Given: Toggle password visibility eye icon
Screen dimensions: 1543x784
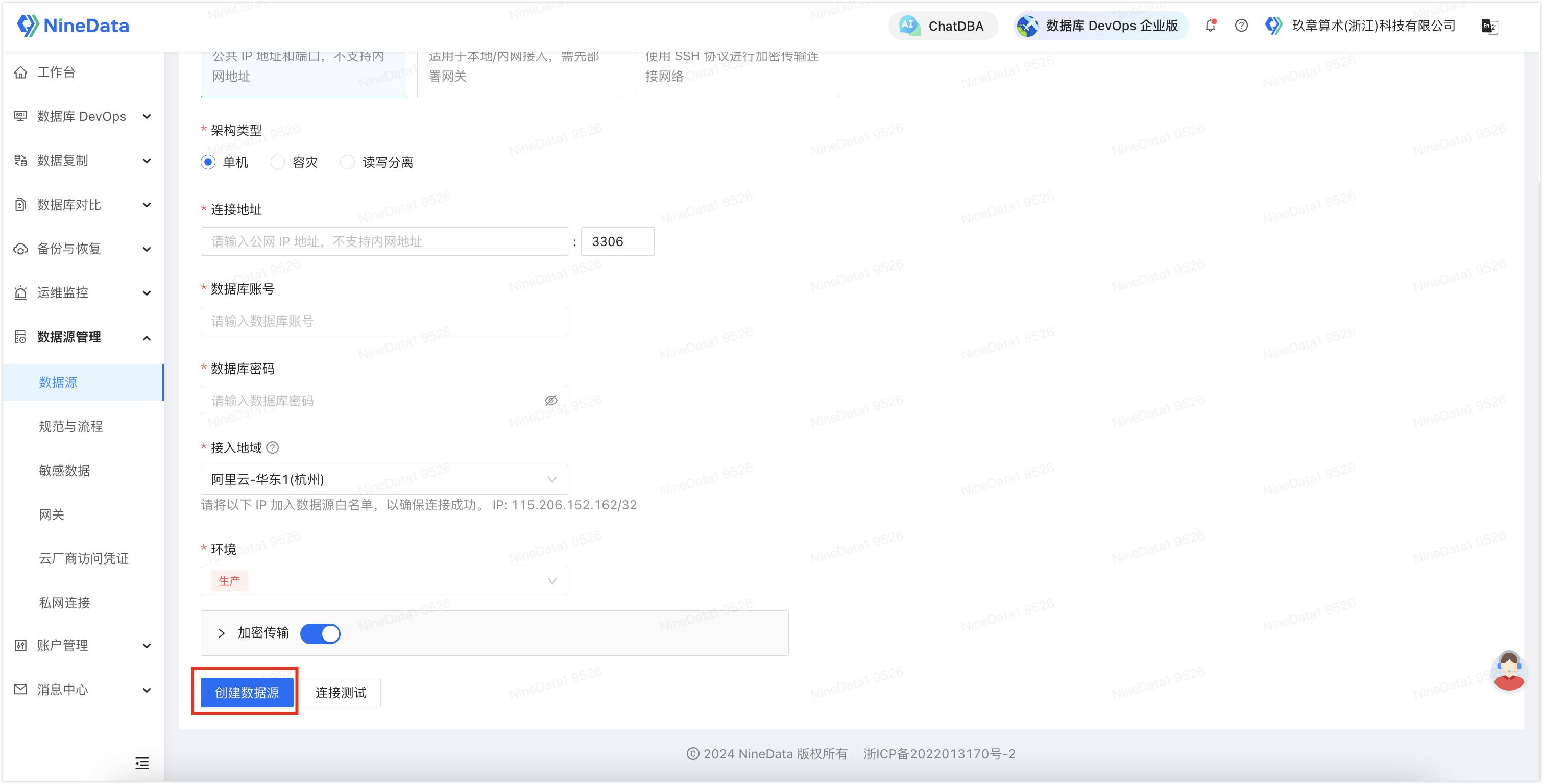Looking at the screenshot, I should pos(550,400).
